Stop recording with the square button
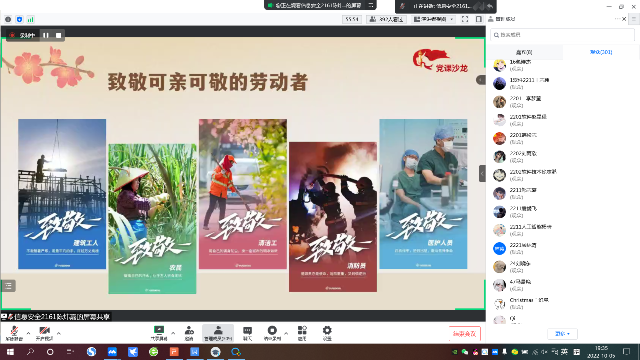This screenshot has height=360, width=640. 58,36
